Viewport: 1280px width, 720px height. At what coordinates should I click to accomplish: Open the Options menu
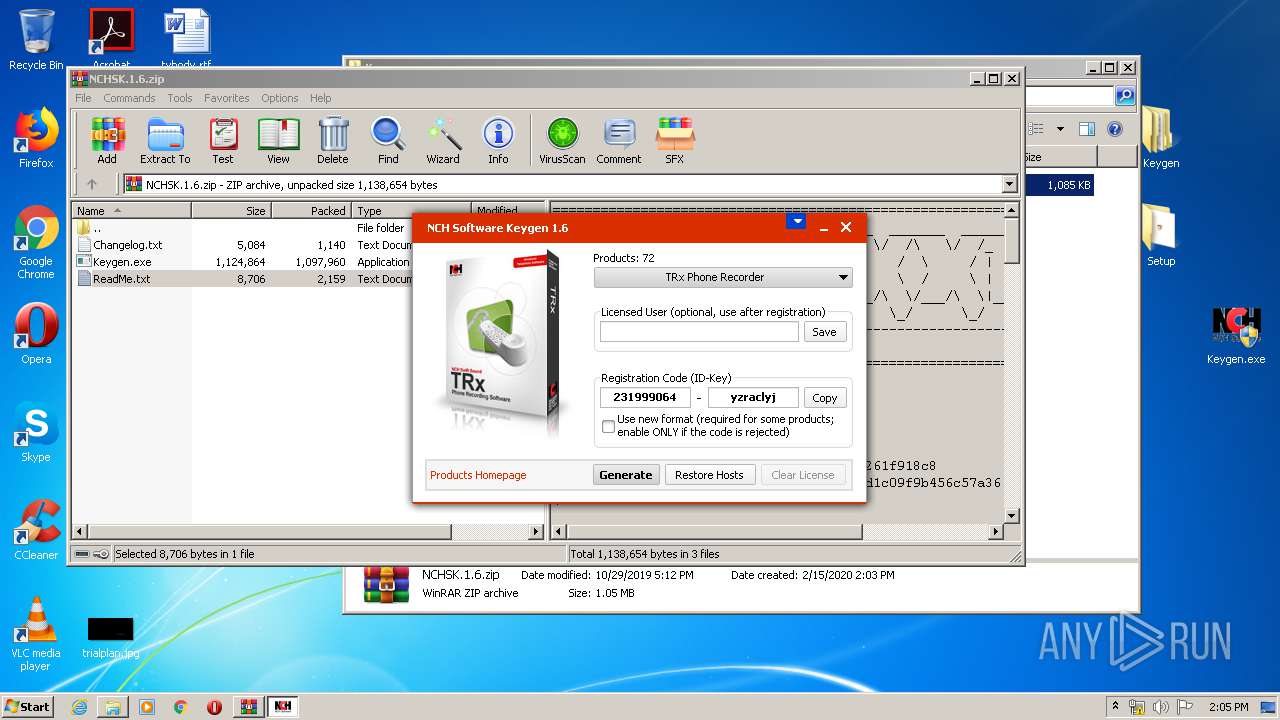[x=280, y=98]
